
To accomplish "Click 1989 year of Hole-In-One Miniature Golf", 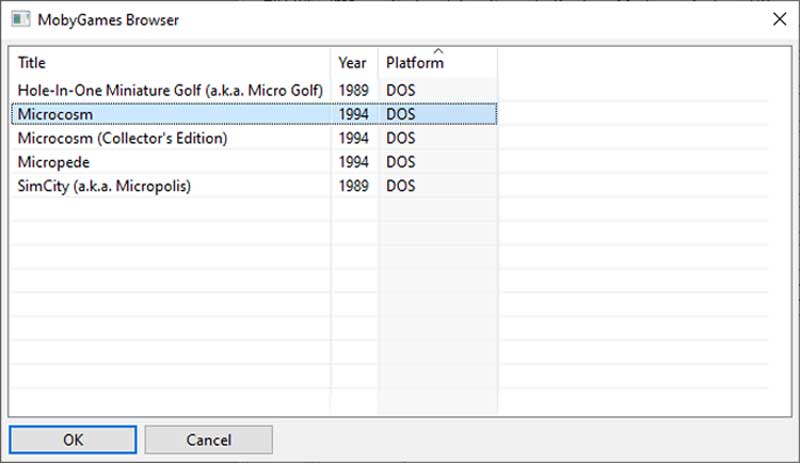I will (x=354, y=90).
